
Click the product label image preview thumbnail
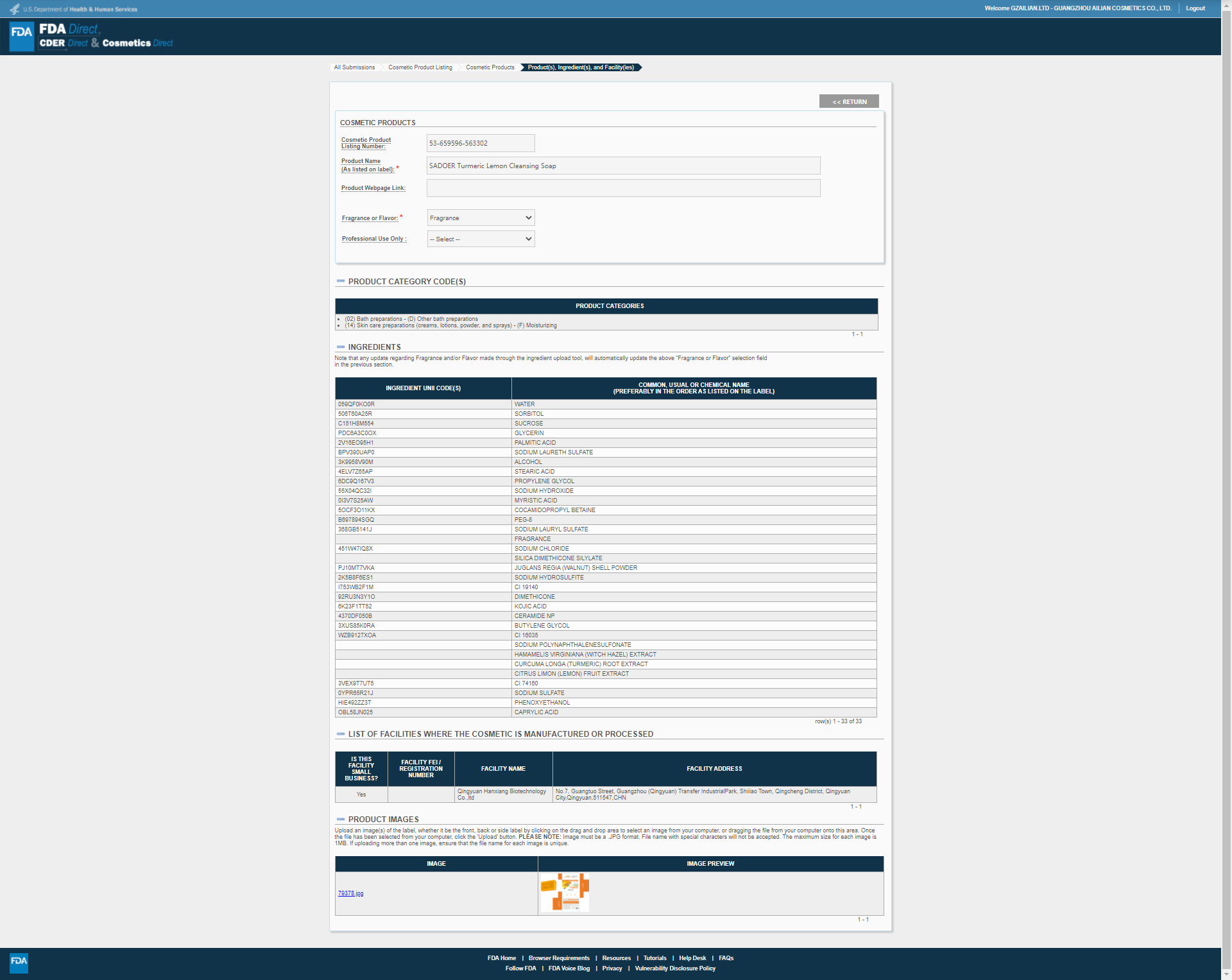(565, 892)
